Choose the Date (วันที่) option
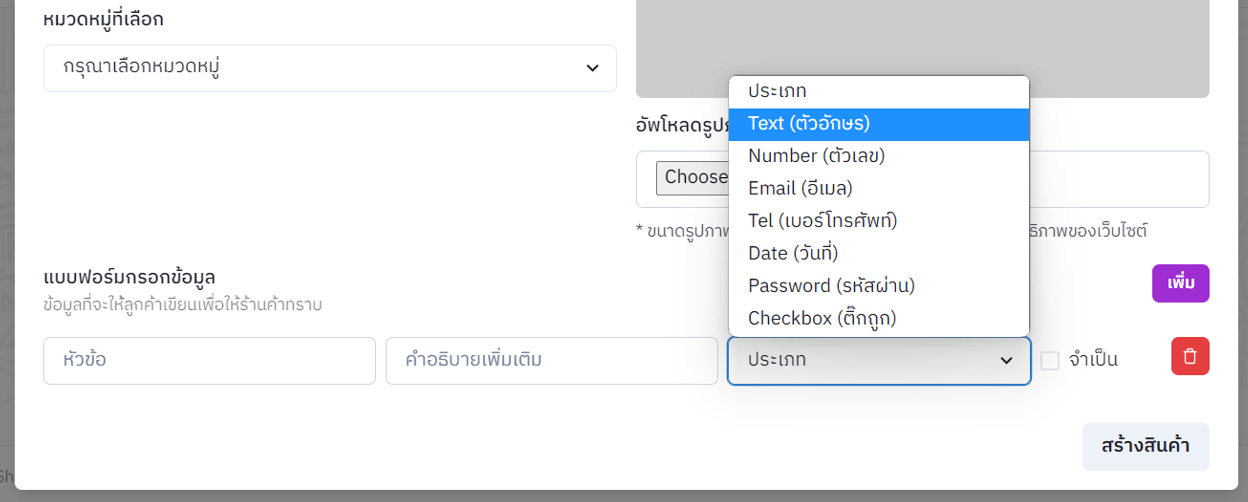The width and height of the screenshot is (1248, 502). (x=878, y=253)
